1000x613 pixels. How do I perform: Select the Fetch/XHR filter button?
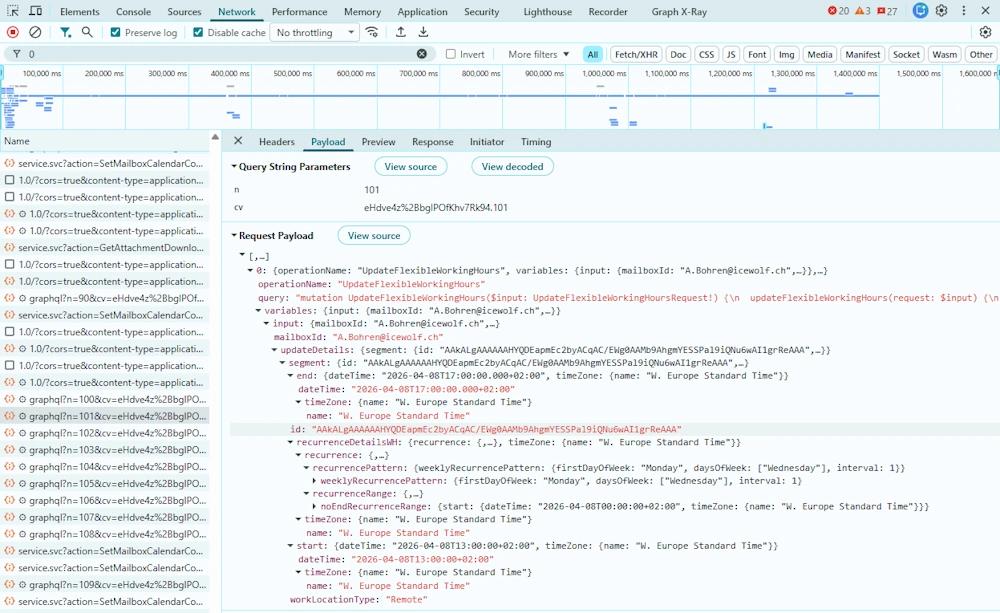tap(636, 54)
